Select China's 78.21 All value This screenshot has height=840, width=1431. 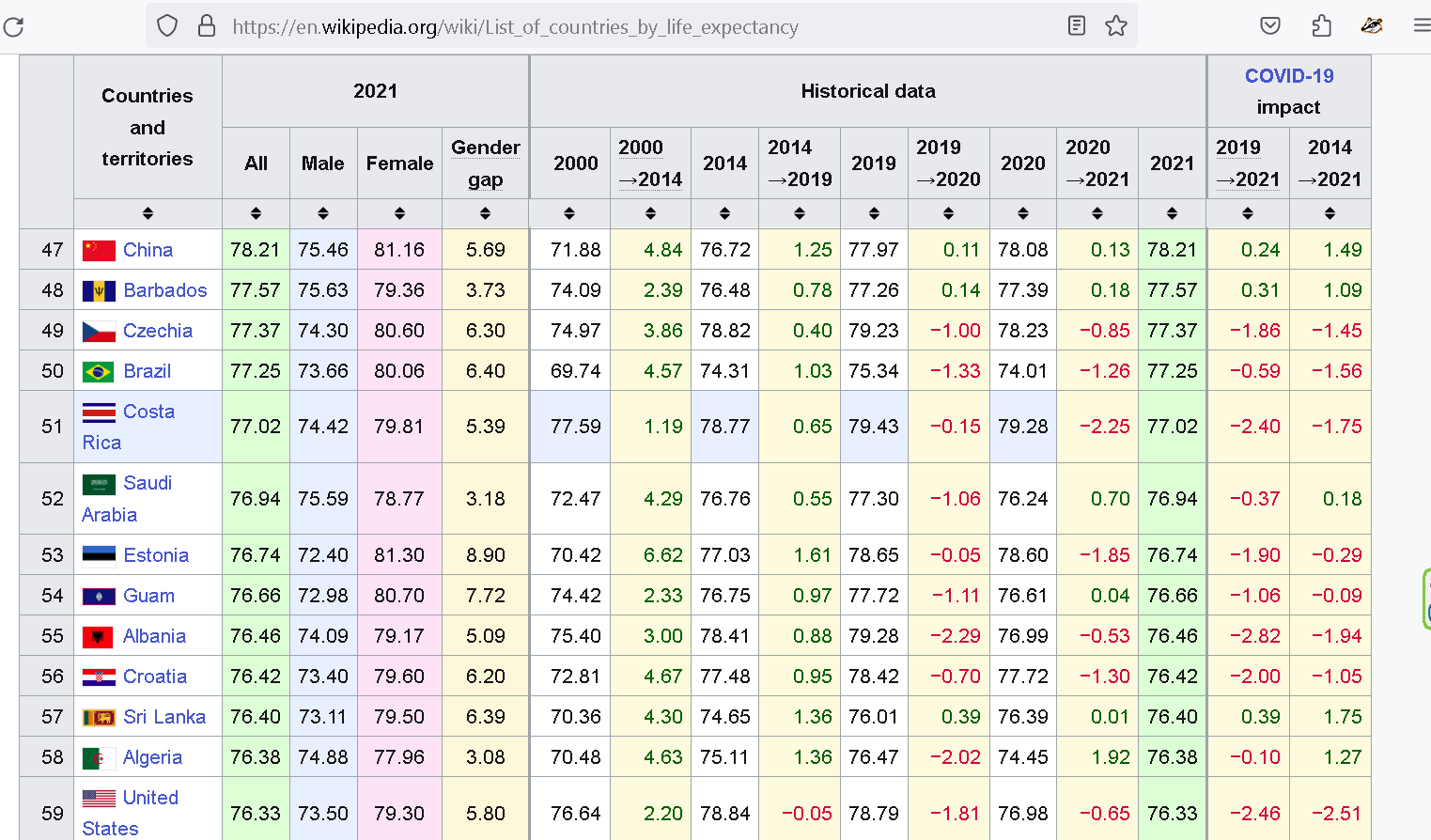[x=256, y=250]
